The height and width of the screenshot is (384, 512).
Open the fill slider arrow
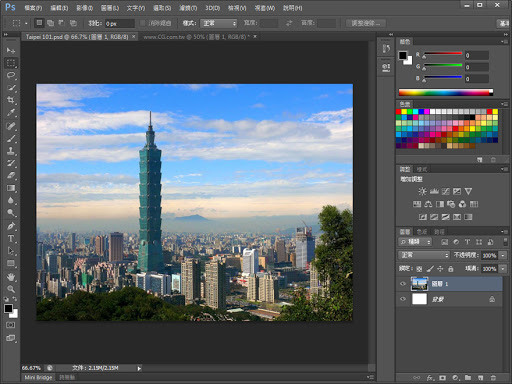click(503, 269)
